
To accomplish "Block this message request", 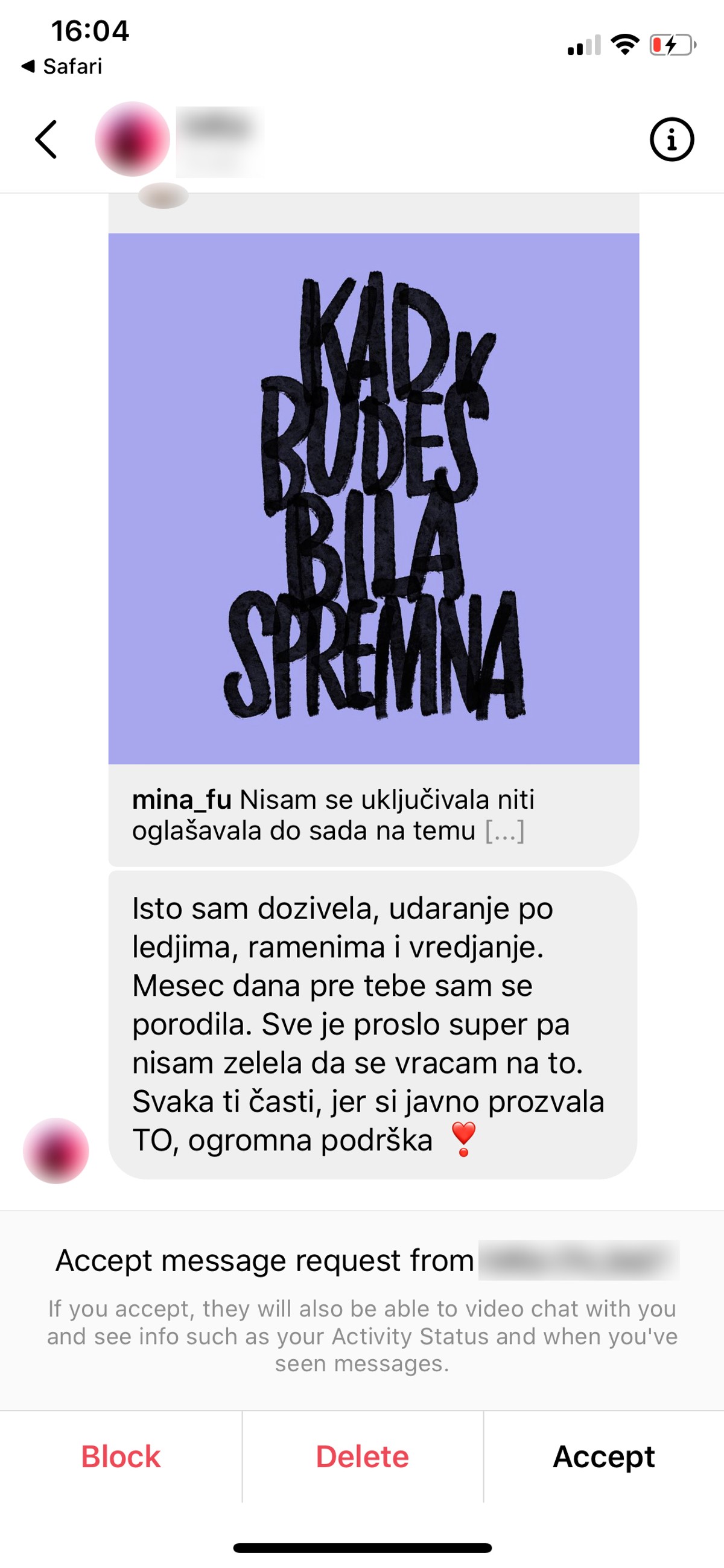I will 121,1456.
